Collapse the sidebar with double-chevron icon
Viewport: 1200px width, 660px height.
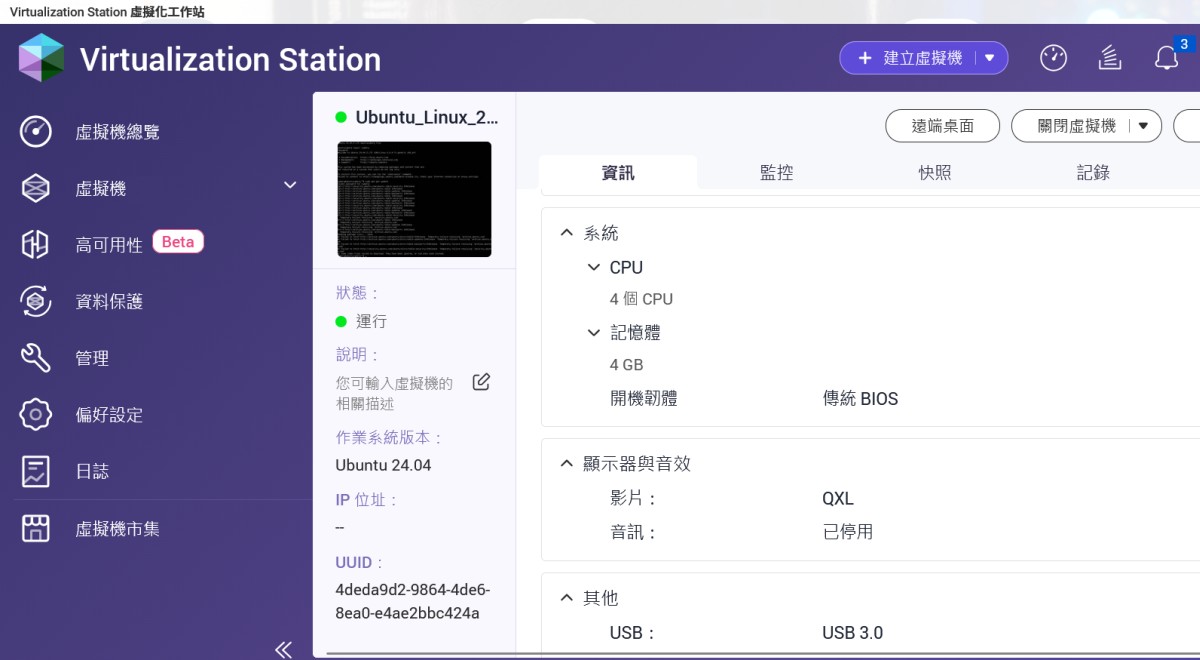tap(283, 649)
